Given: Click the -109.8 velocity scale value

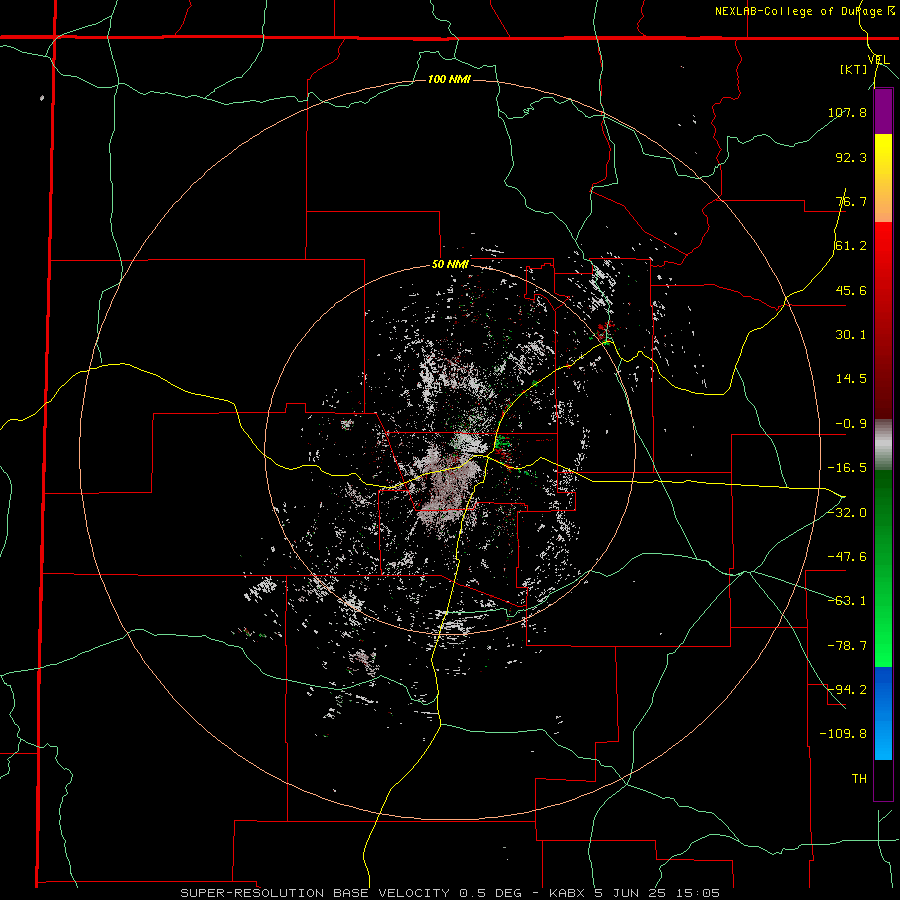Looking at the screenshot, I should (x=843, y=734).
